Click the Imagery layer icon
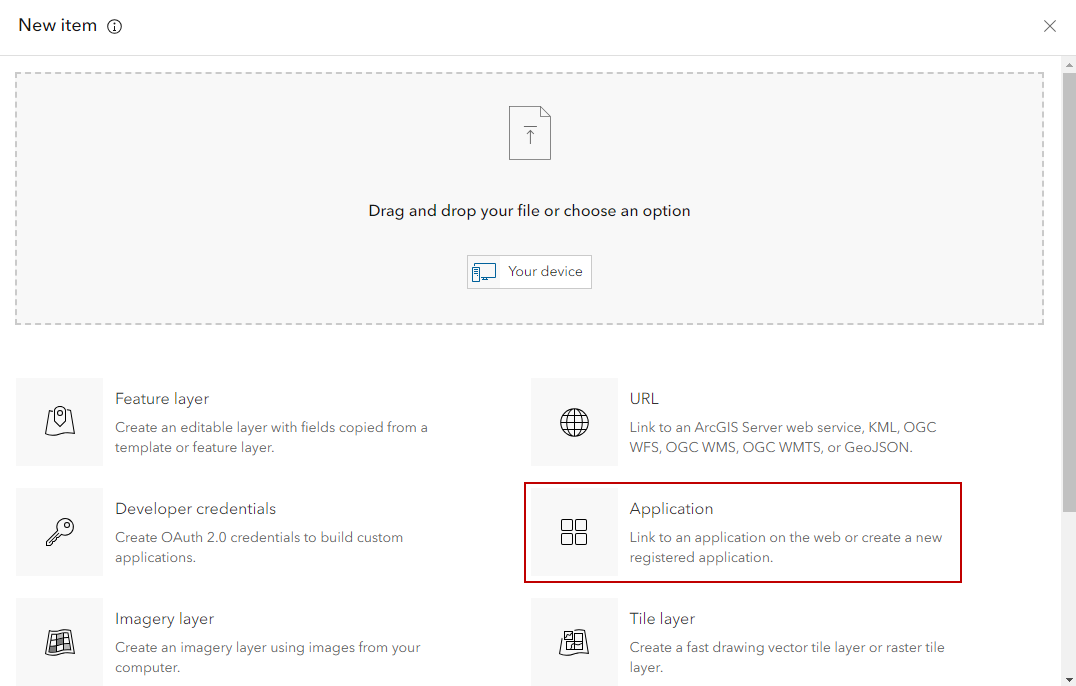Screen dimensions: 1076x686 (x=60, y=642)
